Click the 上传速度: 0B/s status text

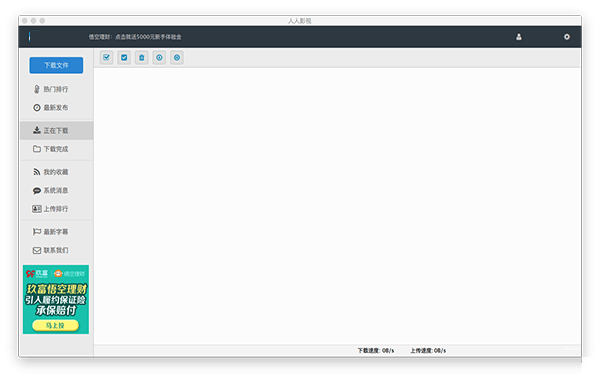(x=428, y=351)
